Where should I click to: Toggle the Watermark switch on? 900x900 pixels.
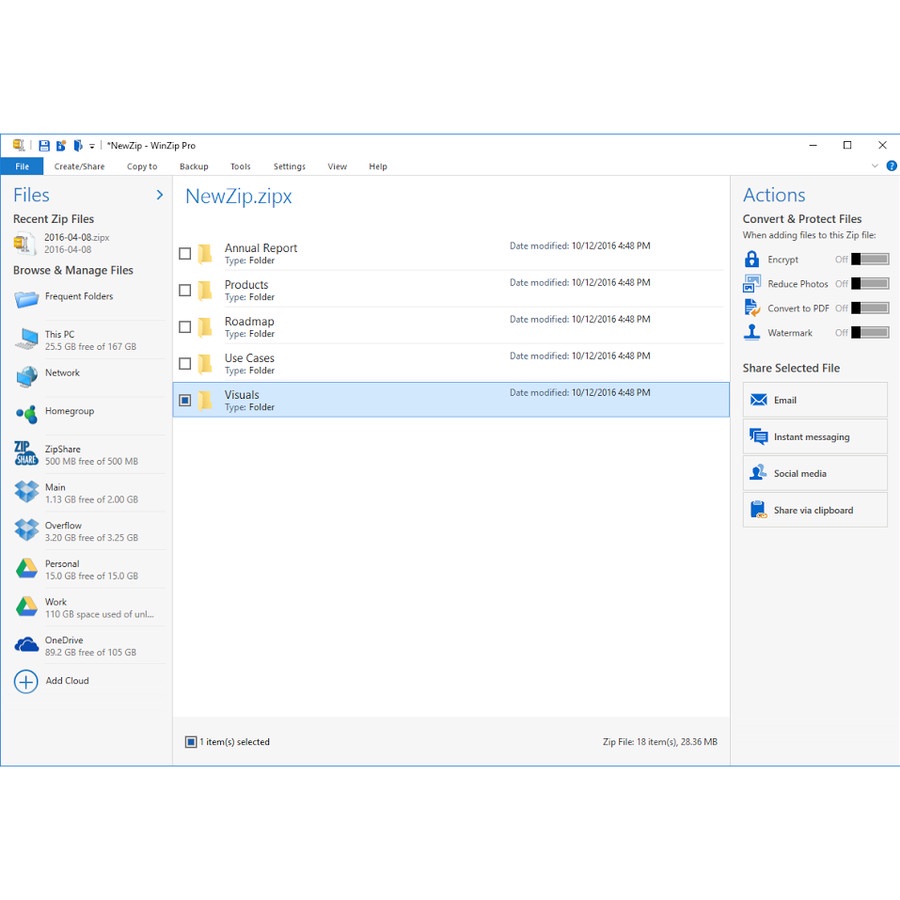[870, 333]
